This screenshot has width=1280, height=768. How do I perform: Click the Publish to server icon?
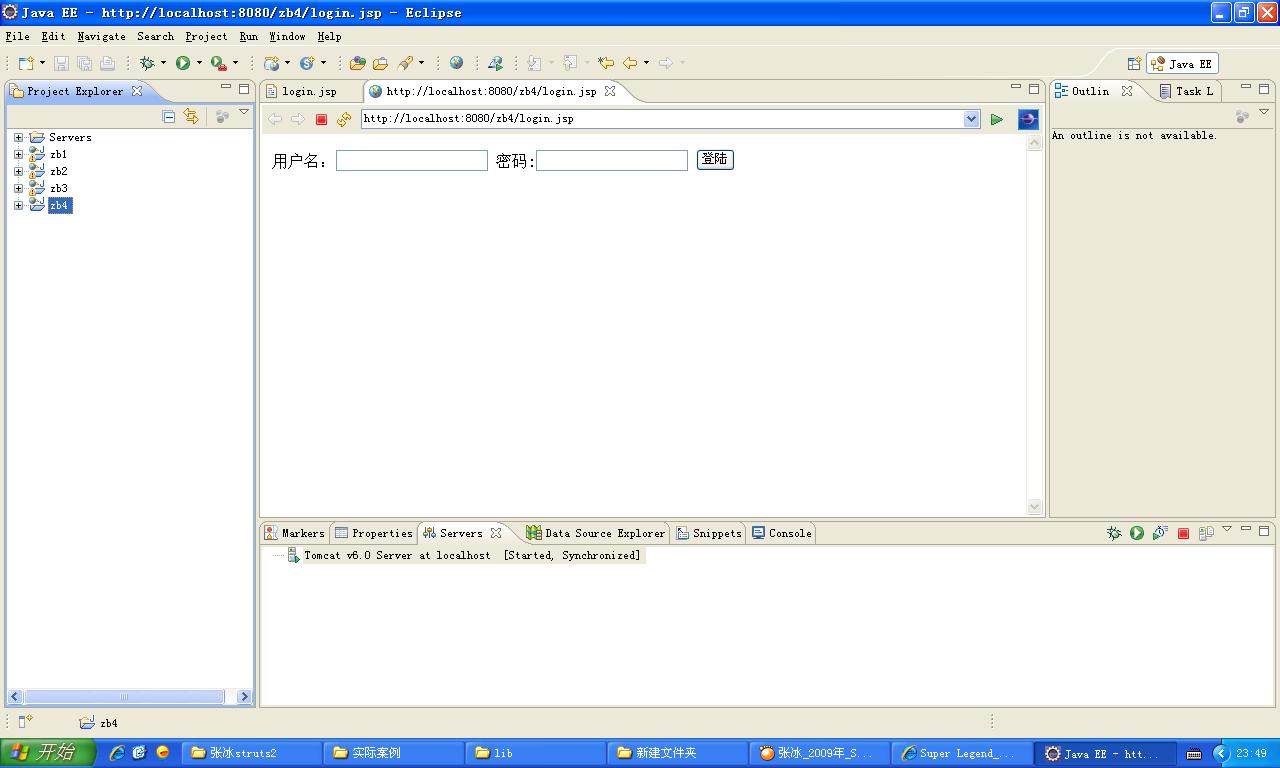coord(1206,533)
